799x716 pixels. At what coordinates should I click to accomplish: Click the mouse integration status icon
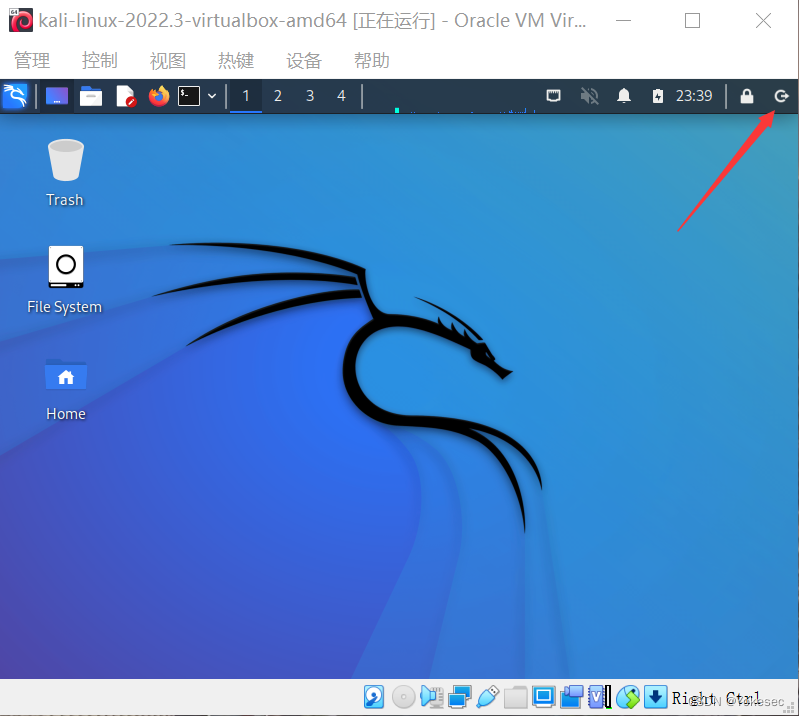pyautogui.click(x=628, y=697)
